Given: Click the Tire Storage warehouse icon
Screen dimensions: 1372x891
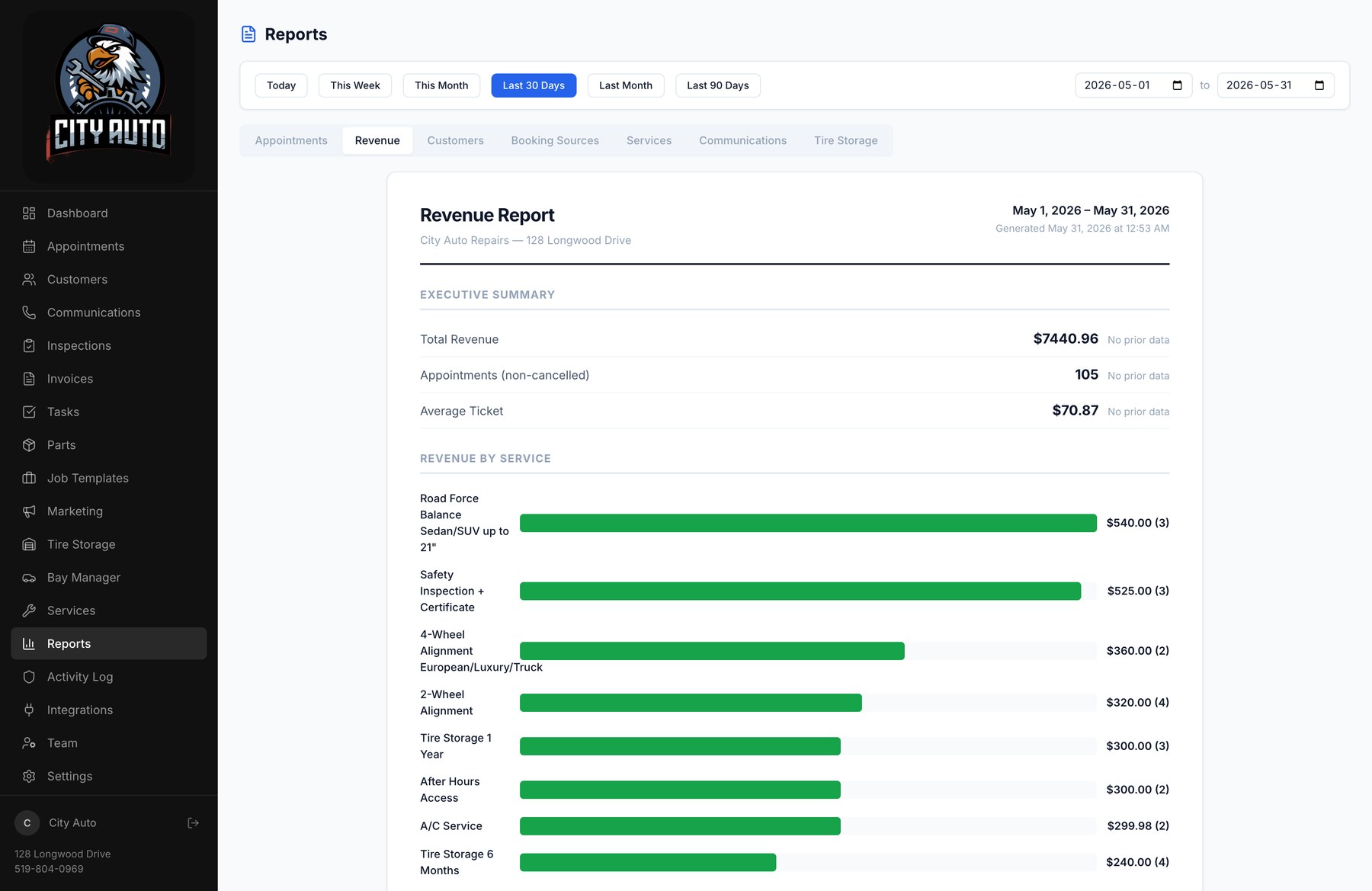Looking at the screenshot, I should tap(29, 544).
